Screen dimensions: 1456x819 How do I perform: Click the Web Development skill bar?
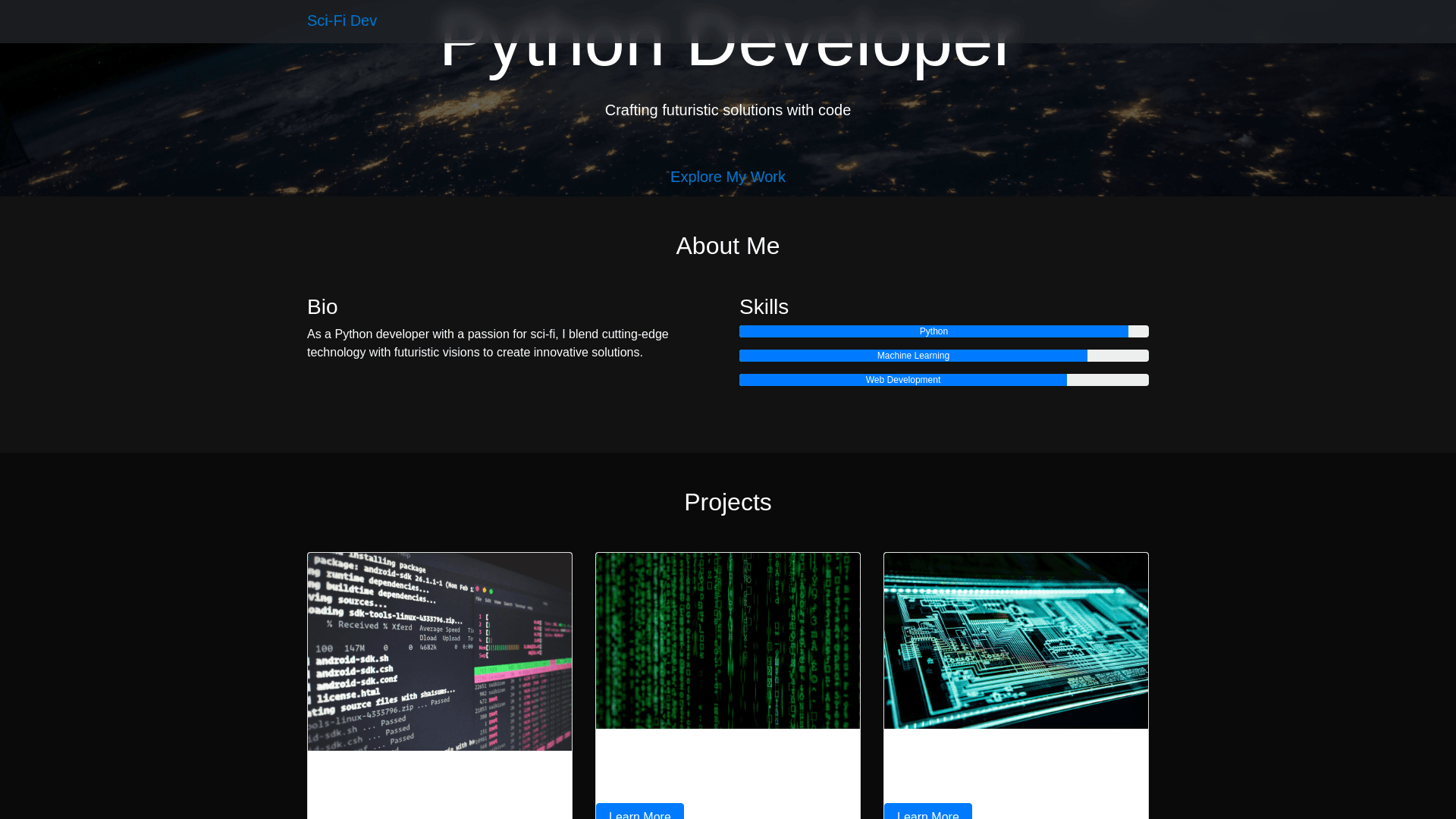(x=902, y=380)
